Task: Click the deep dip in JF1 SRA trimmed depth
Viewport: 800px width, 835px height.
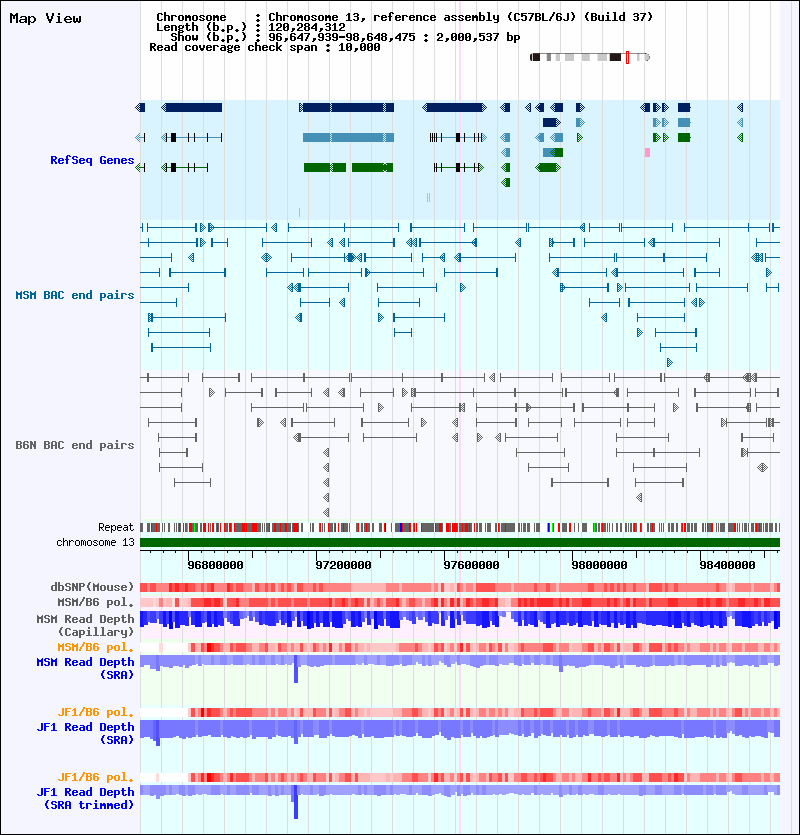Action: click(x=296, y=803)
